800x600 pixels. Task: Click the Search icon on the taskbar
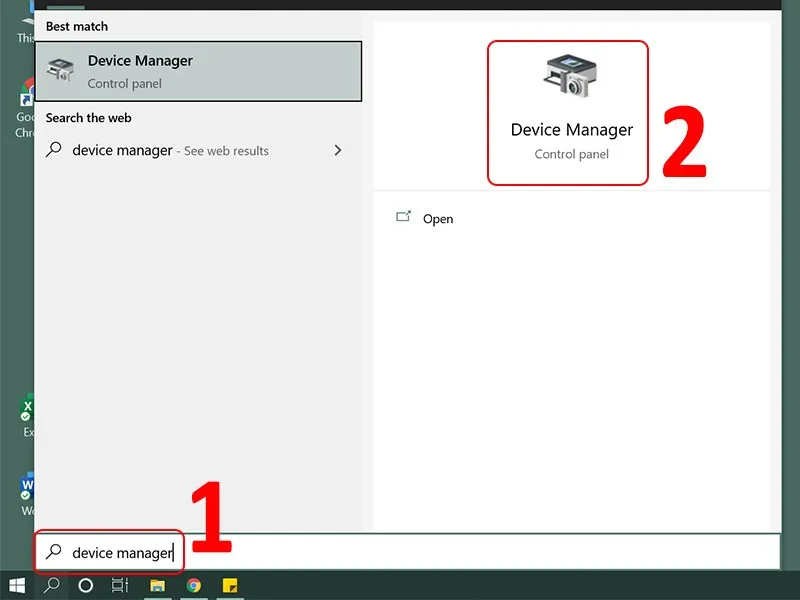52,587
